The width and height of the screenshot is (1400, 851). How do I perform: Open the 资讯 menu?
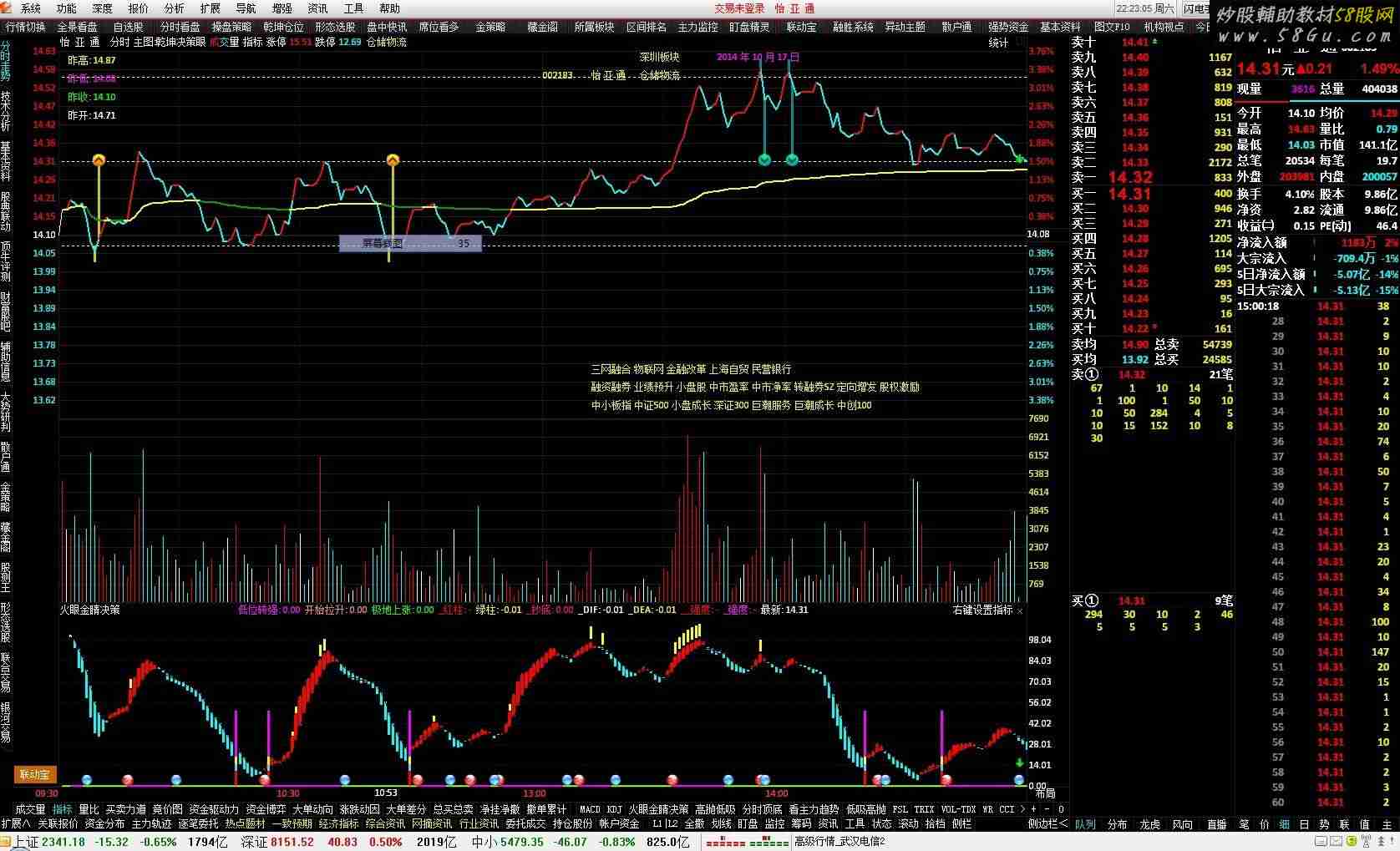tap(317, 8)
